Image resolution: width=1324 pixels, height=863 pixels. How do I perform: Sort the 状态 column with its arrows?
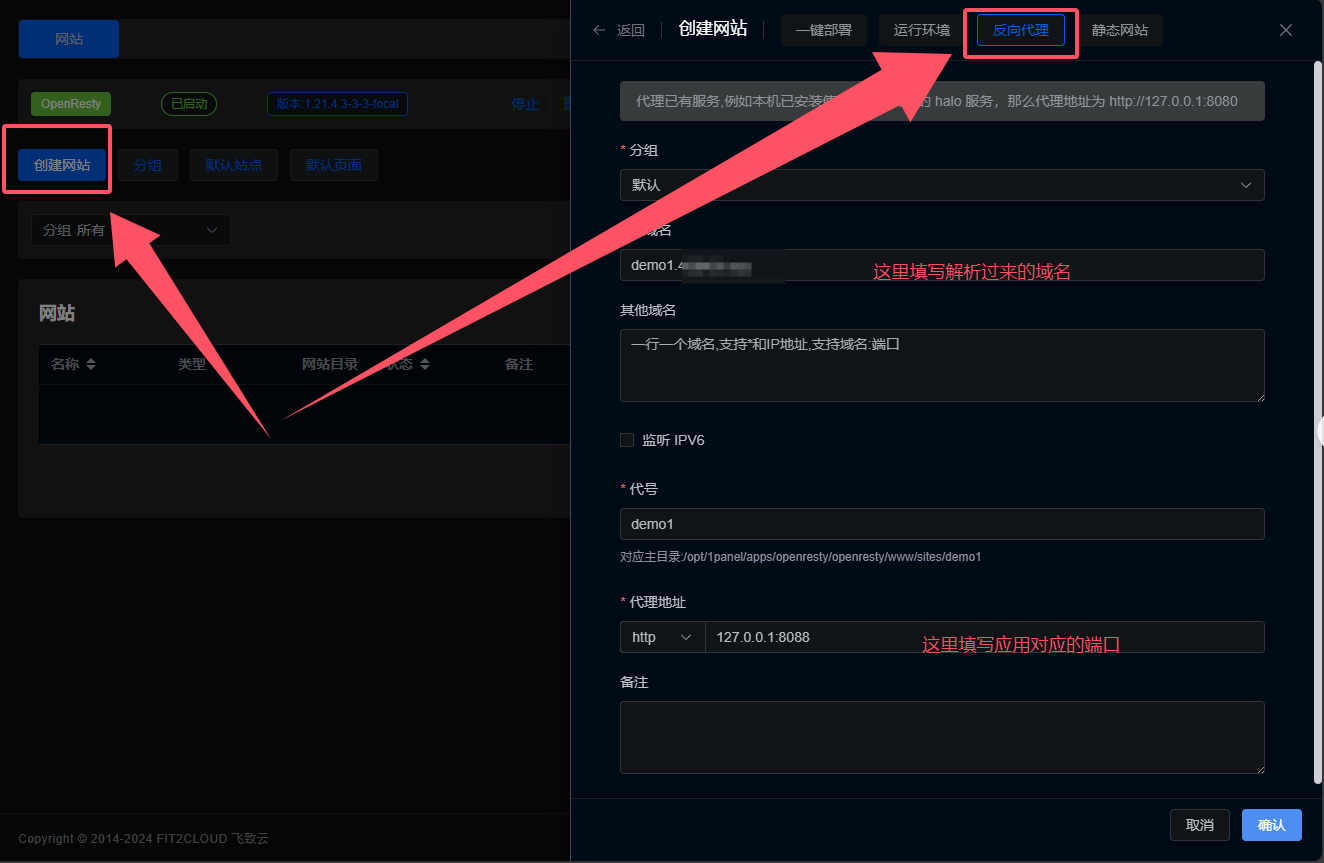click(x=425, y=365)
